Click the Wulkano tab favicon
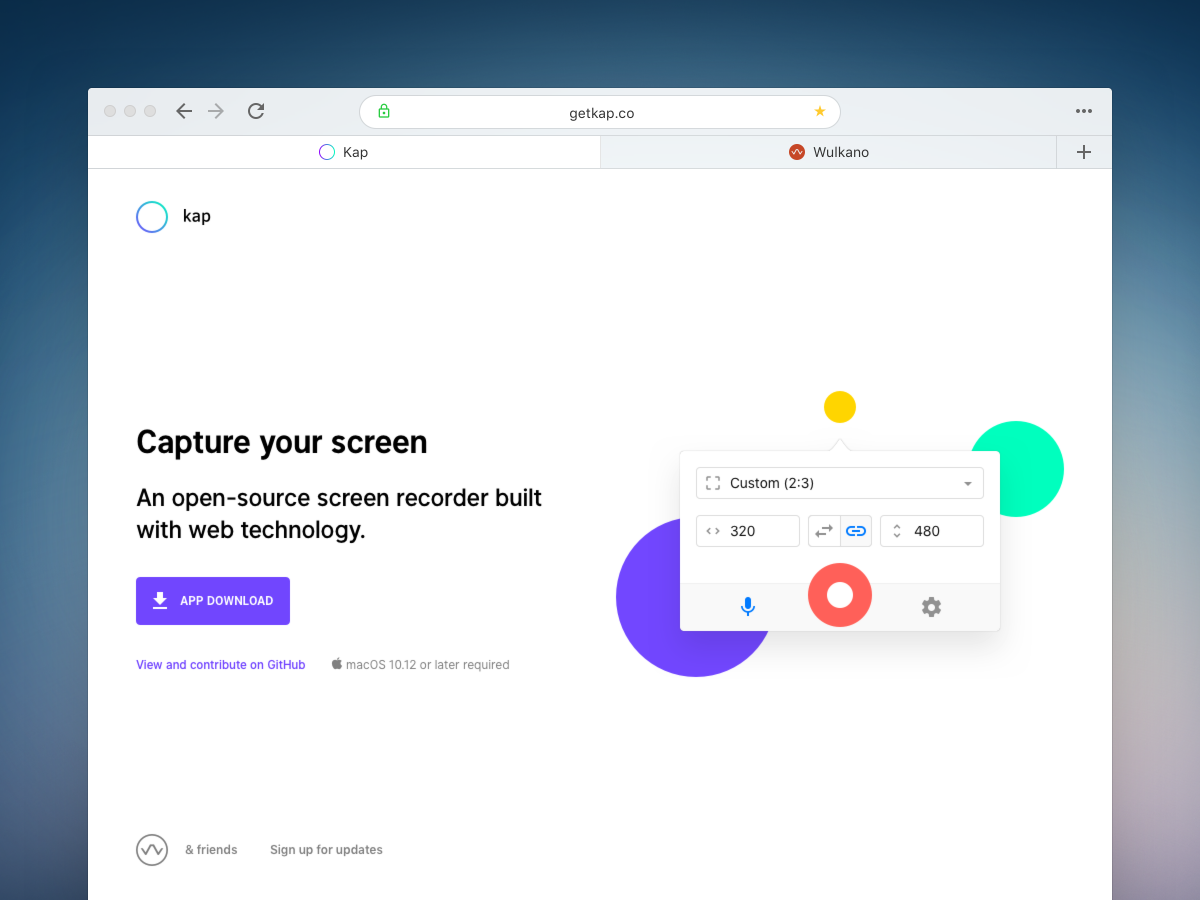The height and width of the screenshot is (900, 1200). (797, 152)
